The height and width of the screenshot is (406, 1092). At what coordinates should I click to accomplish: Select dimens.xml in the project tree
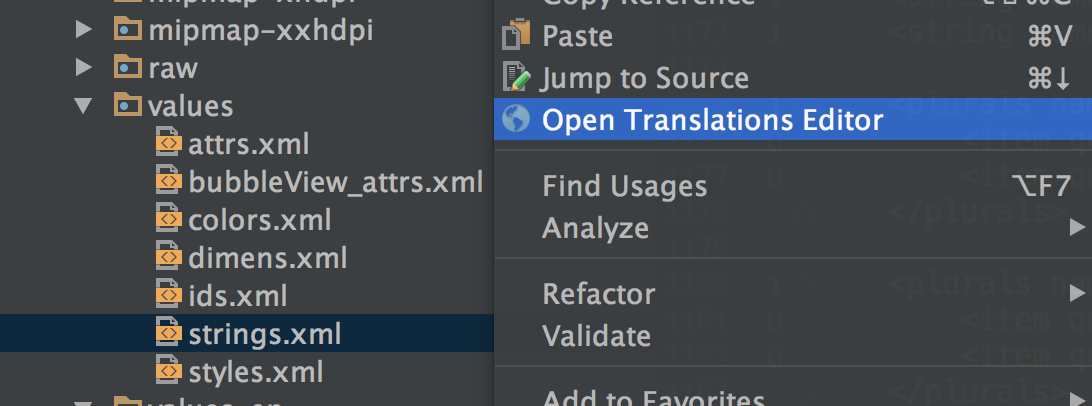(267, 258)
